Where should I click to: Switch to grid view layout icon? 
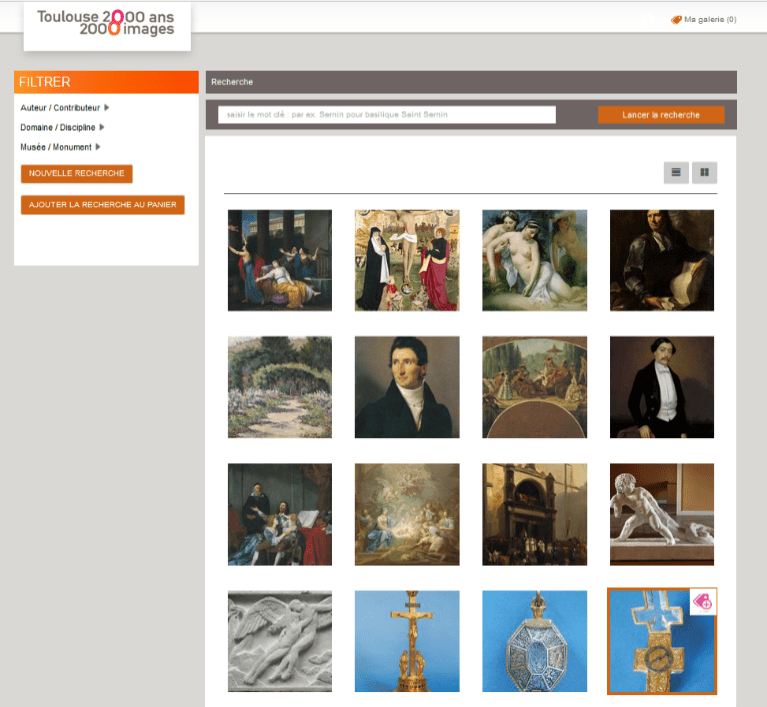(x=704, y=172)
